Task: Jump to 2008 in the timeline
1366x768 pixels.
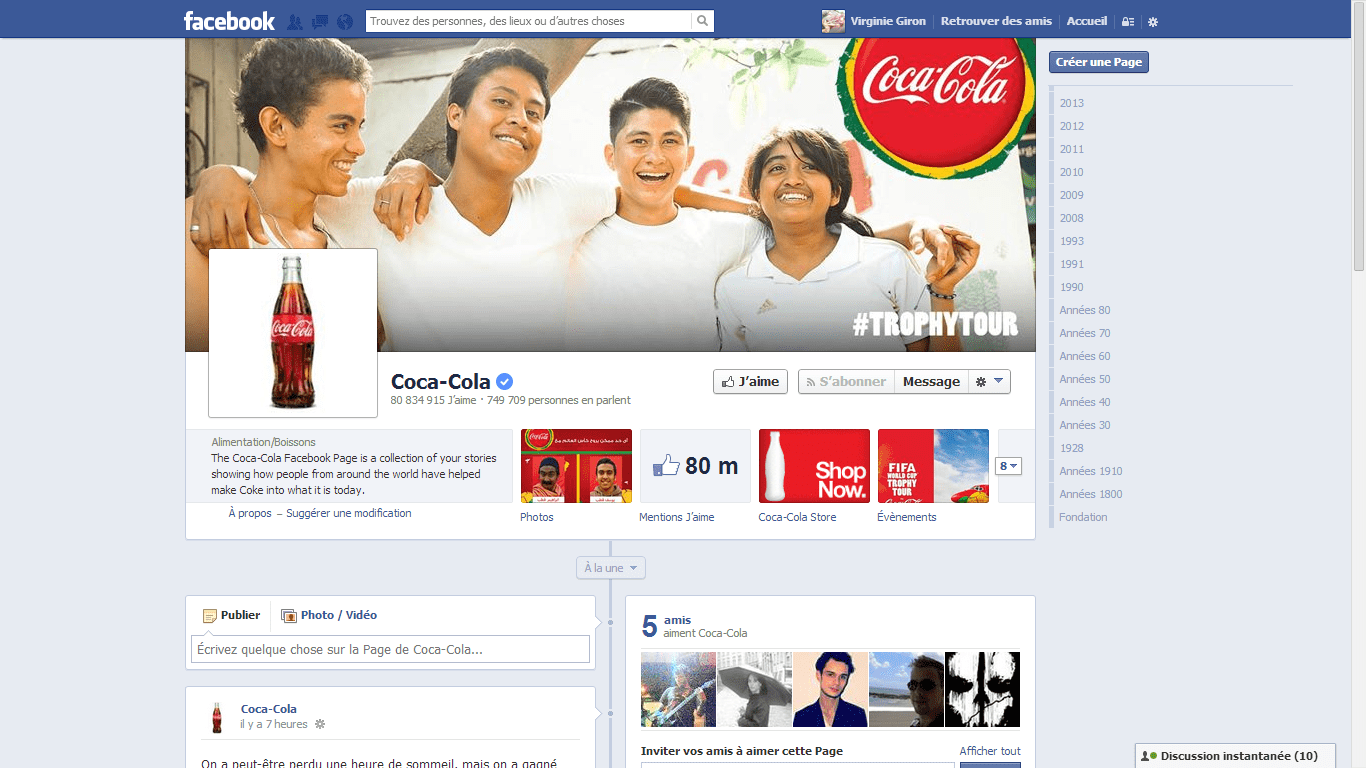Action: coord(1072,218)
